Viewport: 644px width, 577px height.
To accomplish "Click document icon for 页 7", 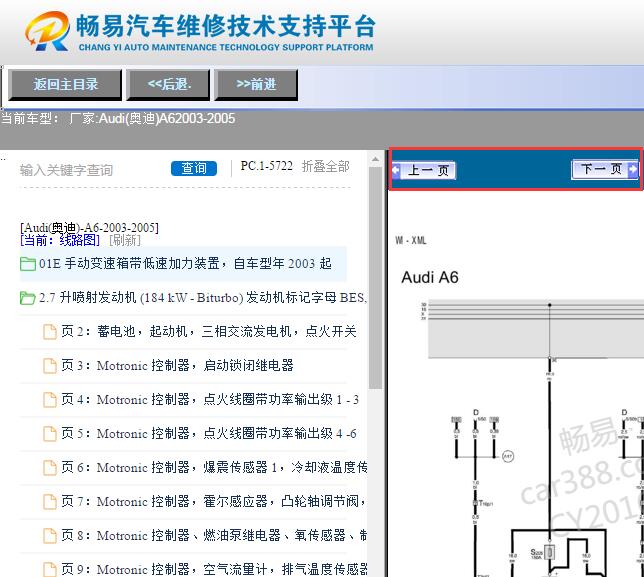I will (50, 502).
